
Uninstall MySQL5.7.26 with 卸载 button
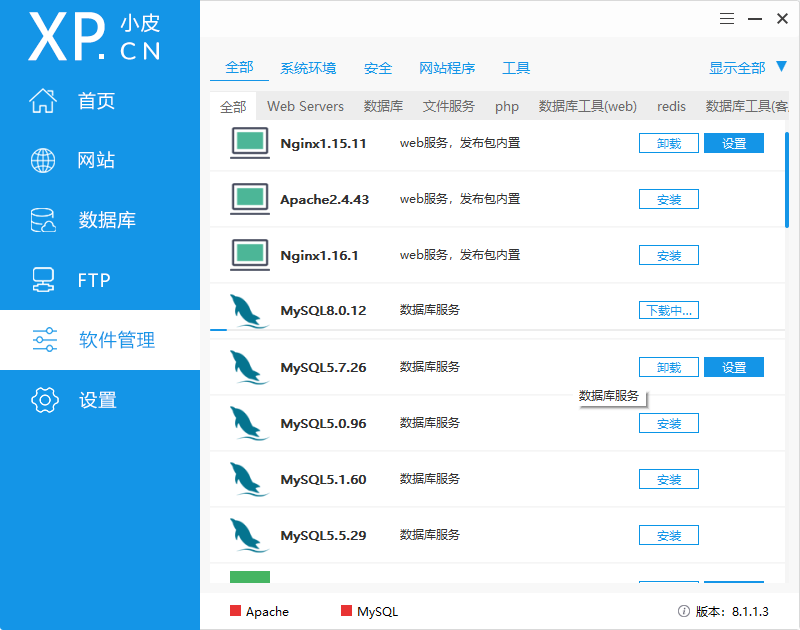click(669, 367)
